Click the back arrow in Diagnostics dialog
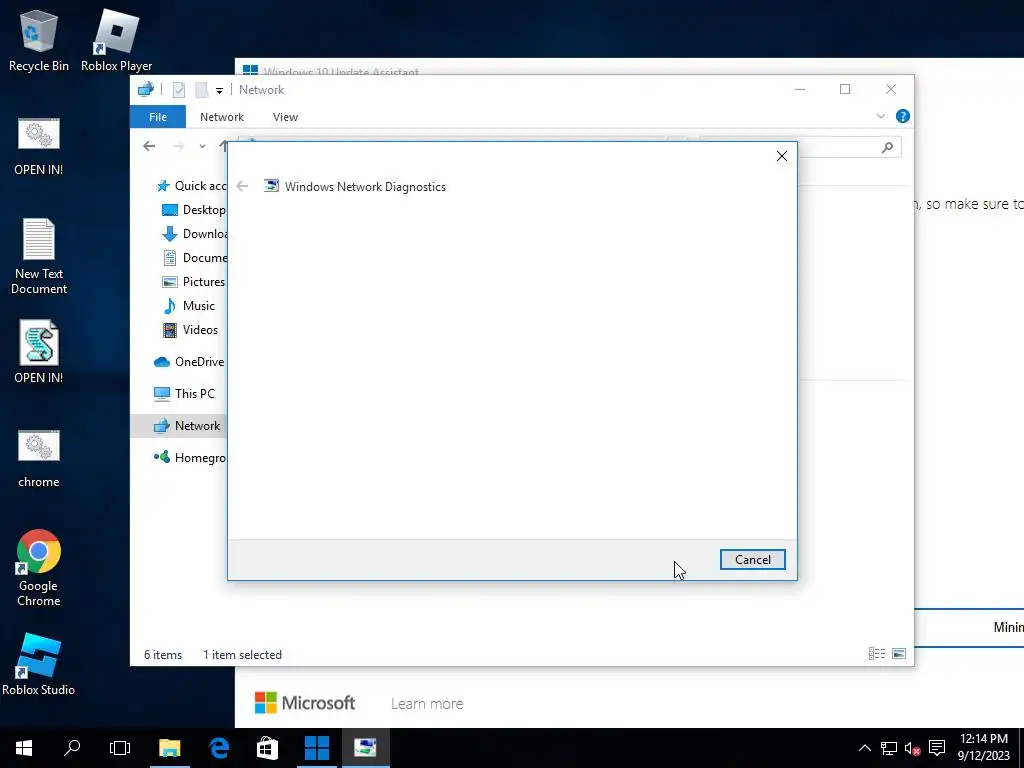This screenshot has height=768, width=1024. tap(242, 186)
